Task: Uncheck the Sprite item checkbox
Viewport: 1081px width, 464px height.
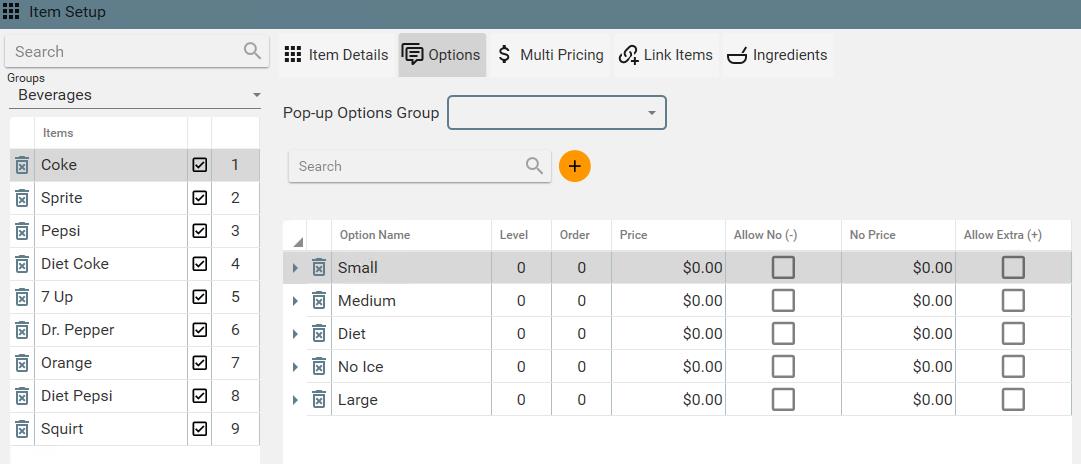Action: point(200,198)
